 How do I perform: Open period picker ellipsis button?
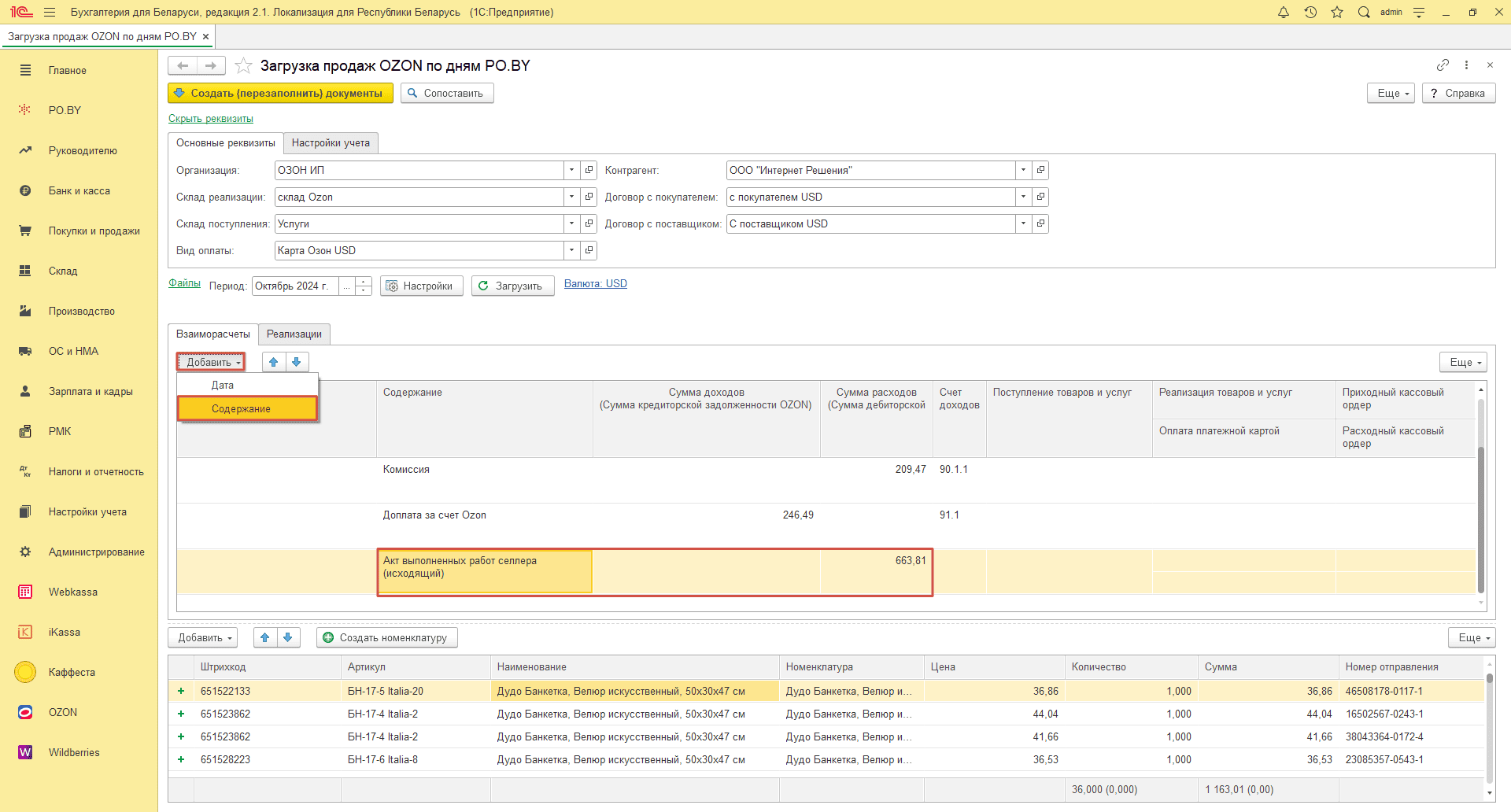click(346, 286)
